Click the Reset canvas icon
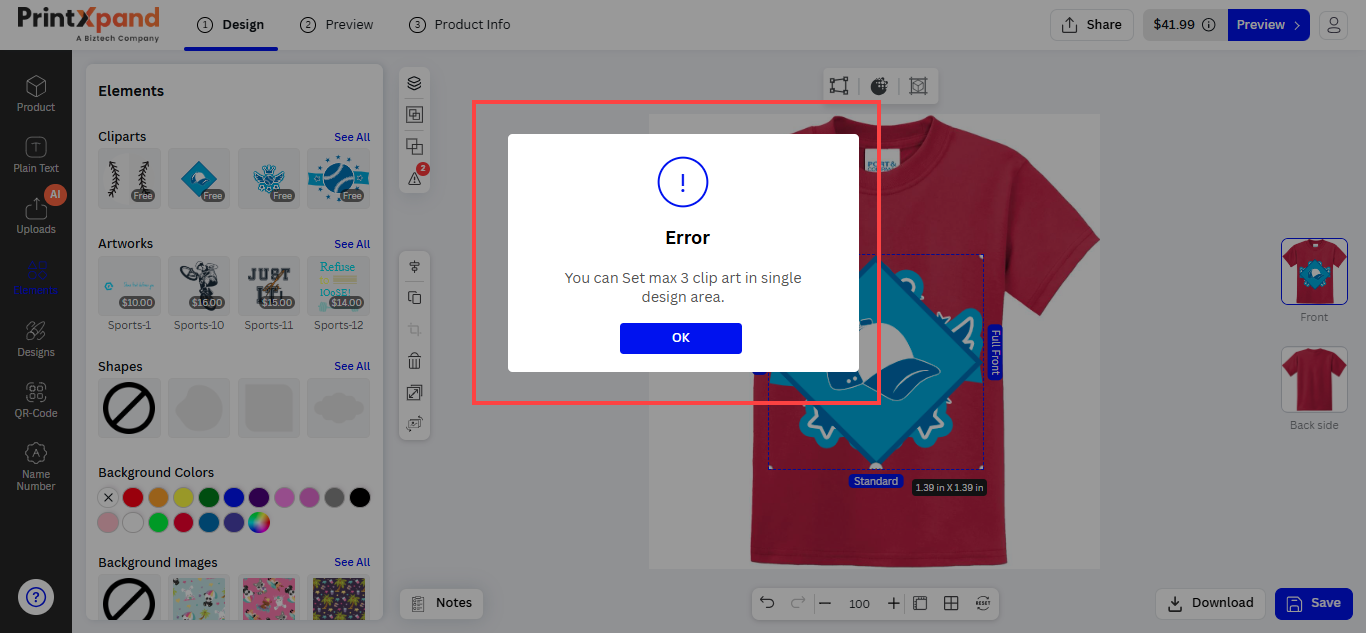Screen dimensions: 1366x633 click(x=982, y=603)
